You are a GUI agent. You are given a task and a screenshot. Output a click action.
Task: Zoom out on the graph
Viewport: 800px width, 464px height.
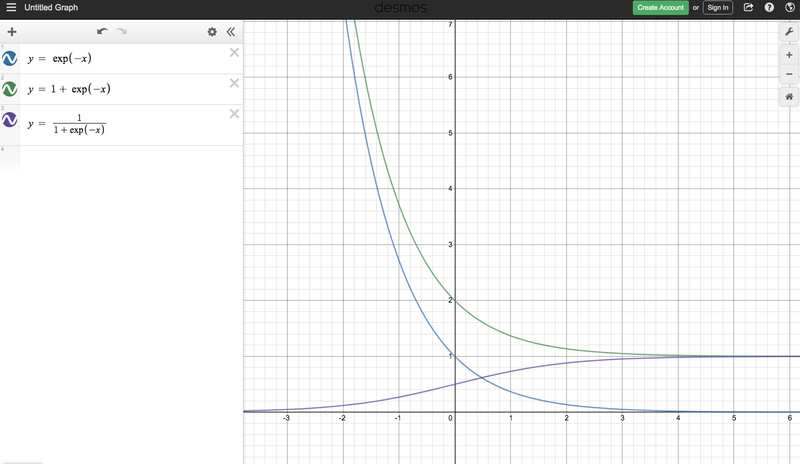tap(789, 75)
